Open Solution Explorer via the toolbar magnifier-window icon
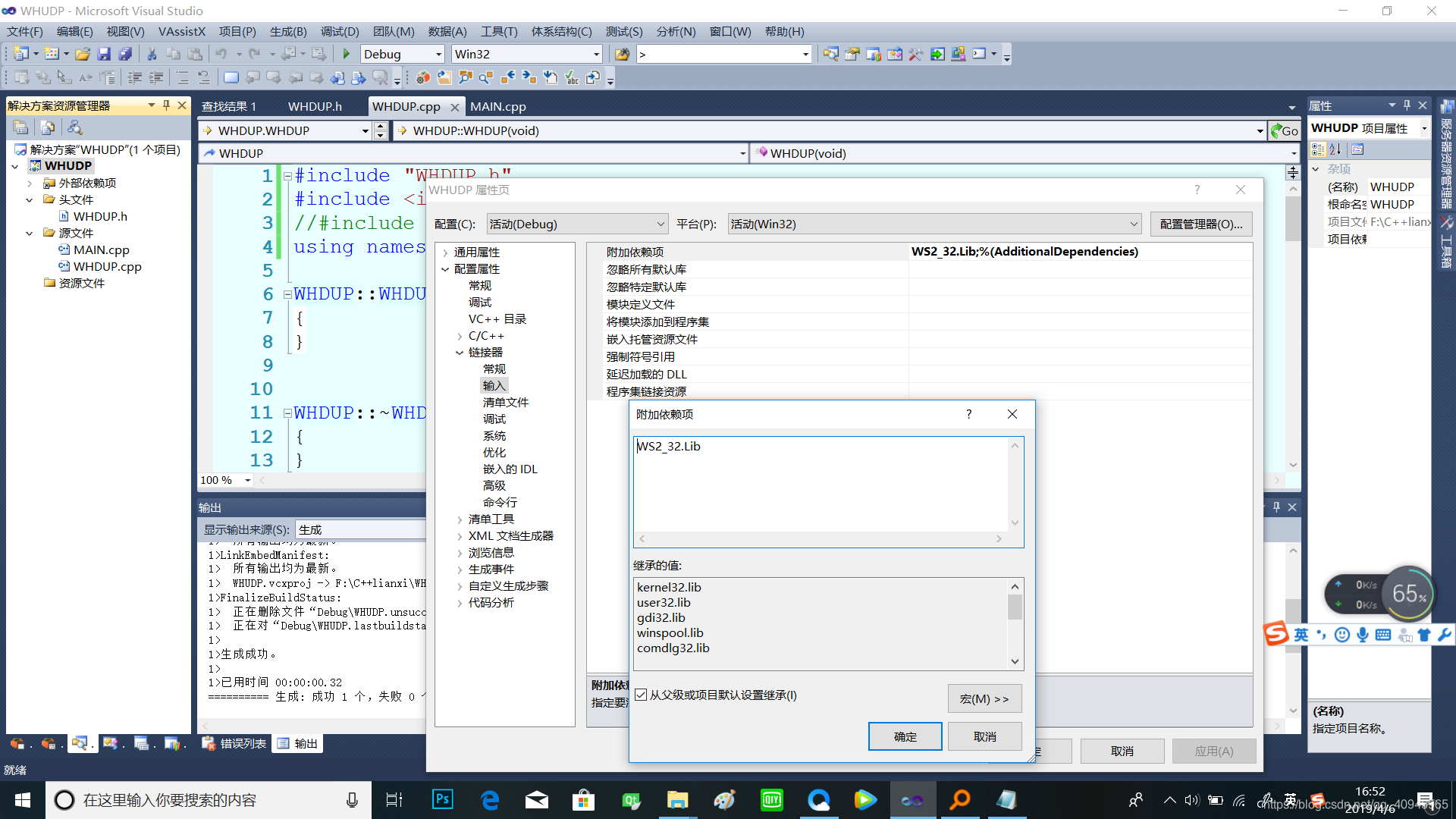1456x819 pixels. pyautogui.click(x=831, y=54)
